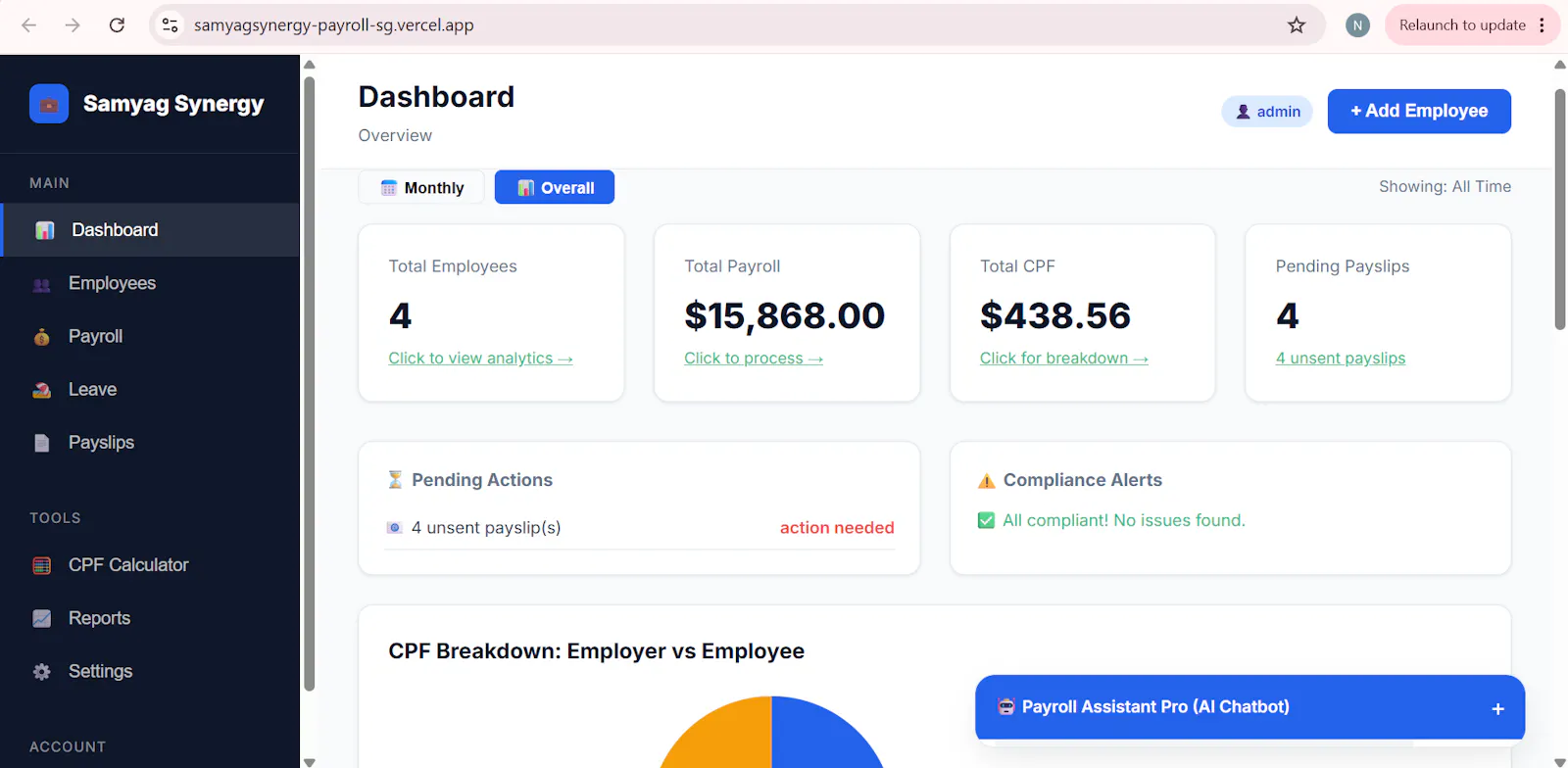Follow the Click to process link
The height and width of the screenshot is (768, 1568).
pos(754,359)
